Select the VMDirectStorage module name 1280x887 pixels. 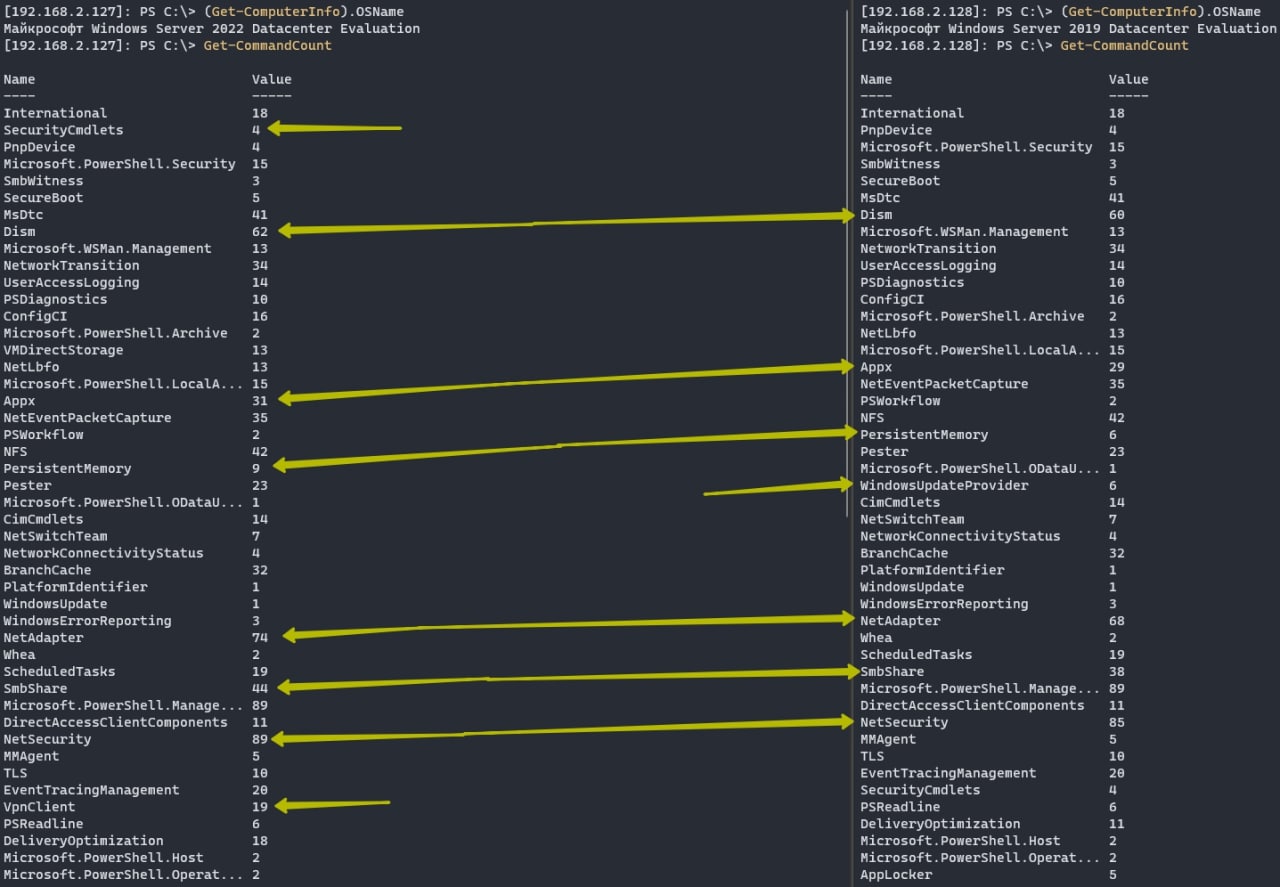[64, 350]
